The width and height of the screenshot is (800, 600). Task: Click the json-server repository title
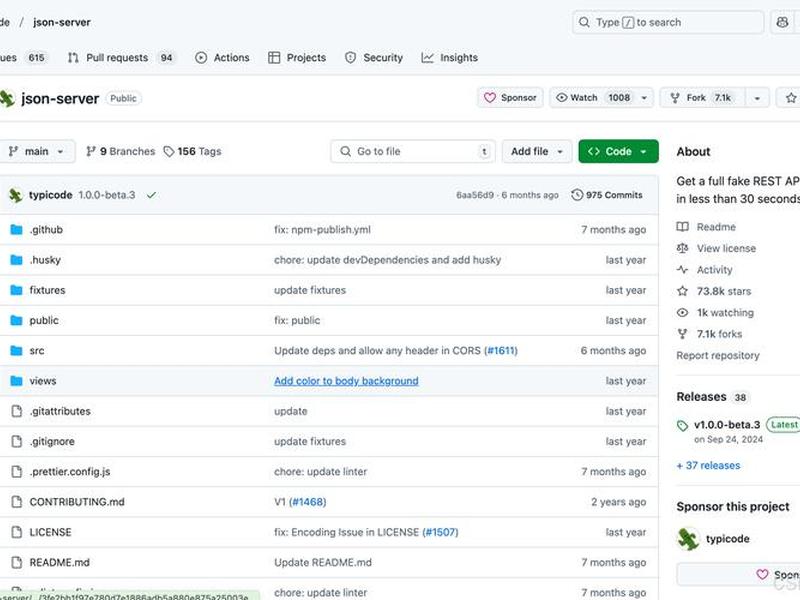pyautogui.click(x=60, y=98)
